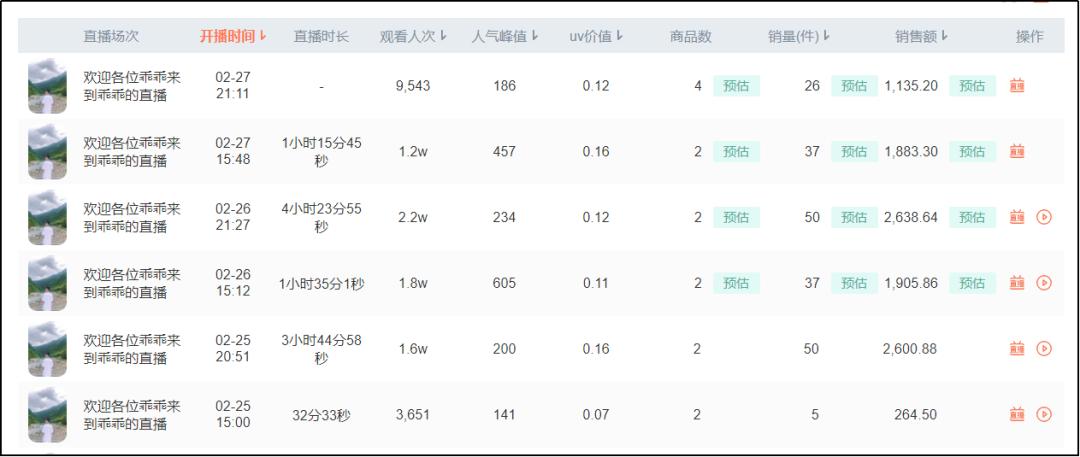Open live icon for 02-27 15:48 session

coord(1017,152)
